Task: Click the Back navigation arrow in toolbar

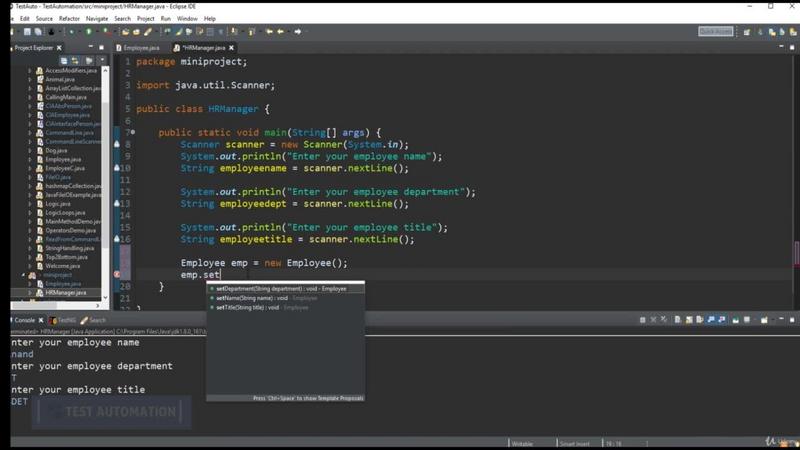Action: (x=280, y=32)
